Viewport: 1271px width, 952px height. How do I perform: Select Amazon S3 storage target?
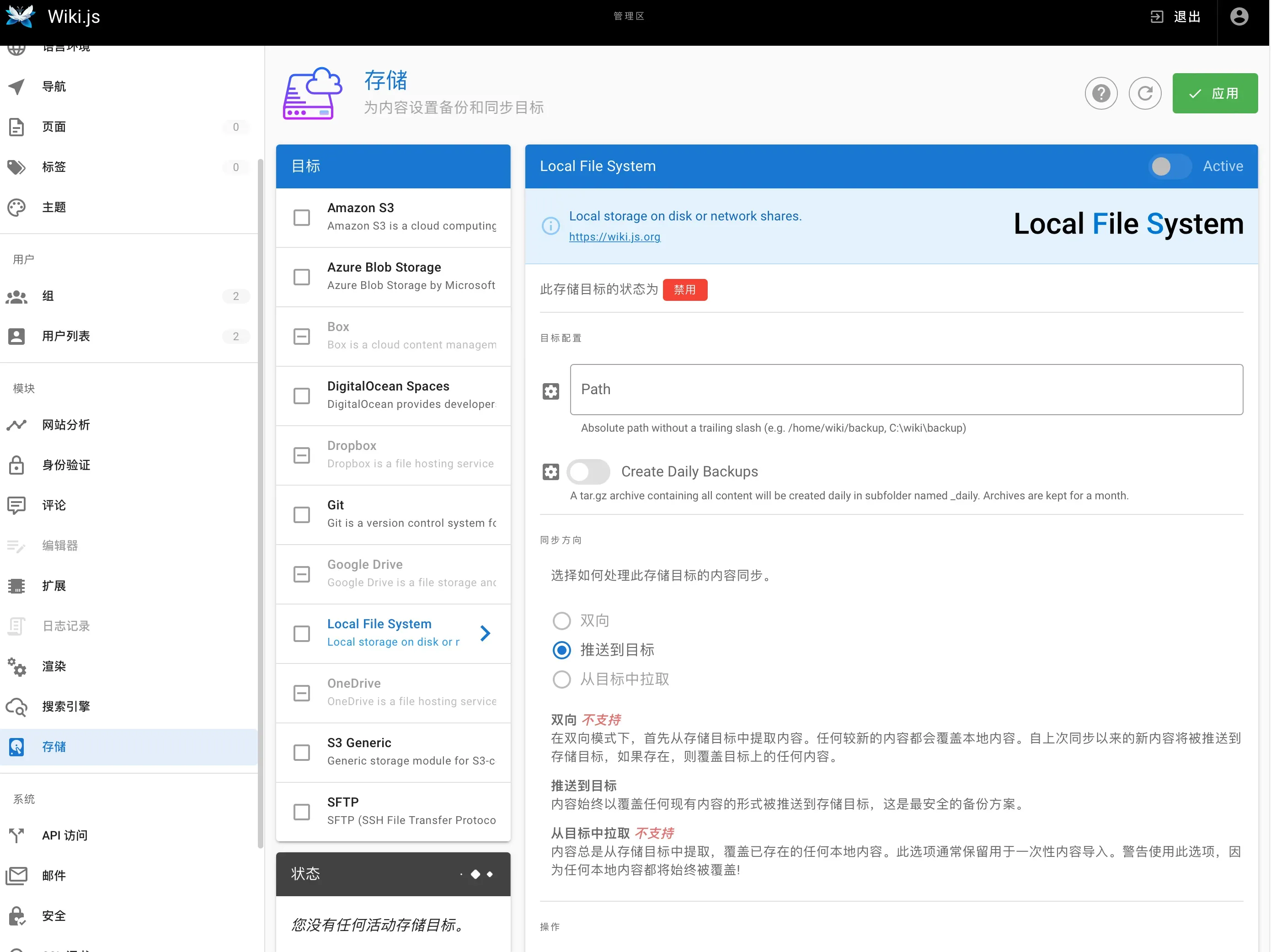coord(393,218)
